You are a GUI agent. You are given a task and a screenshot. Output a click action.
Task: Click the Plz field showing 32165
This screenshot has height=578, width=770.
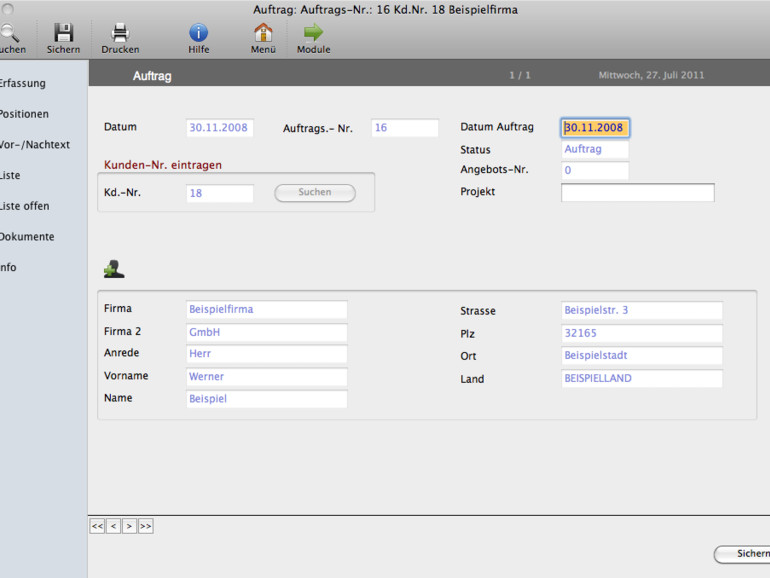click(x=641, y=333)
